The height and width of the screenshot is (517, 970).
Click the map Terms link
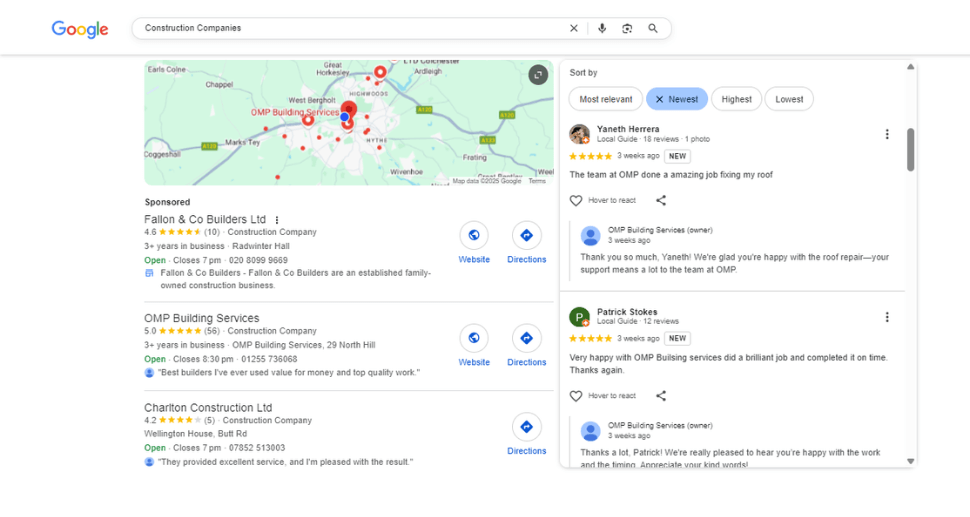pos(537,181)
